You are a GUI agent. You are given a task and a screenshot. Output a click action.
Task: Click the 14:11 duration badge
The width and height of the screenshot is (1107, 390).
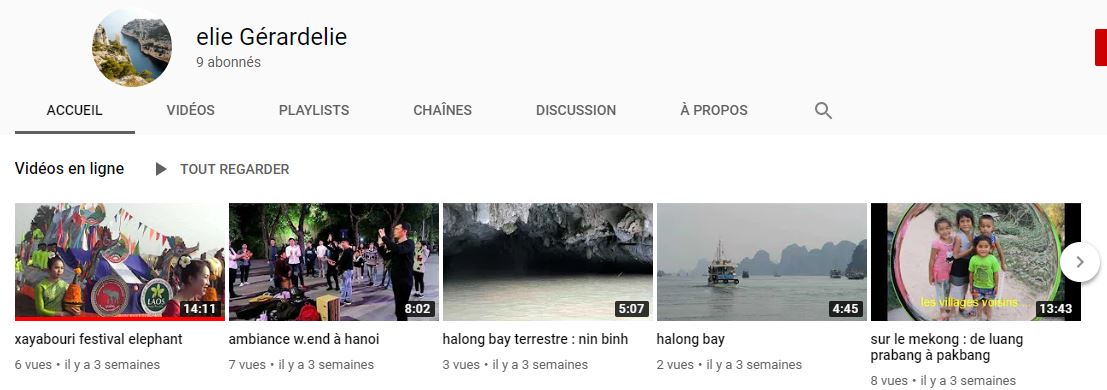(x=201, y=309)
